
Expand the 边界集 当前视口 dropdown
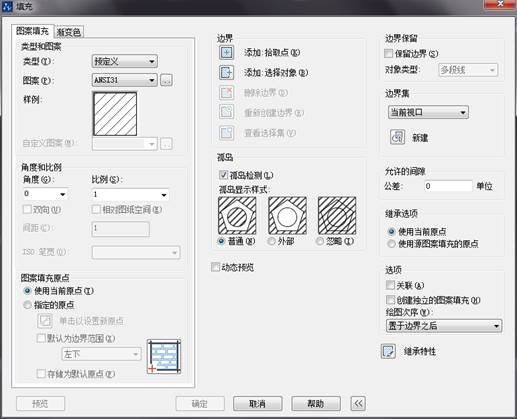(428, 112)
